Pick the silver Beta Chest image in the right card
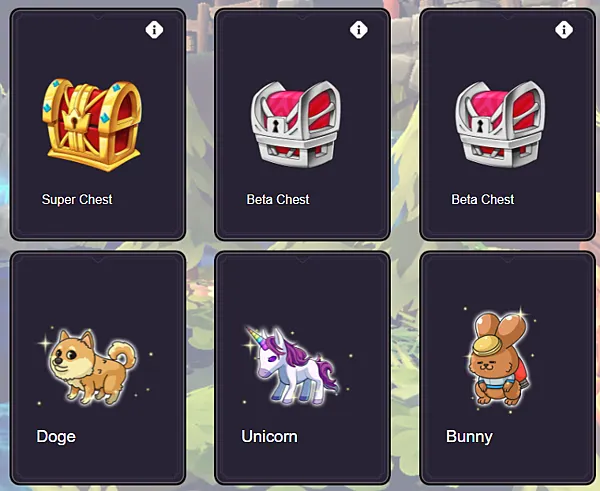This screenshot has height=491, width=600. tap(501, 124)
